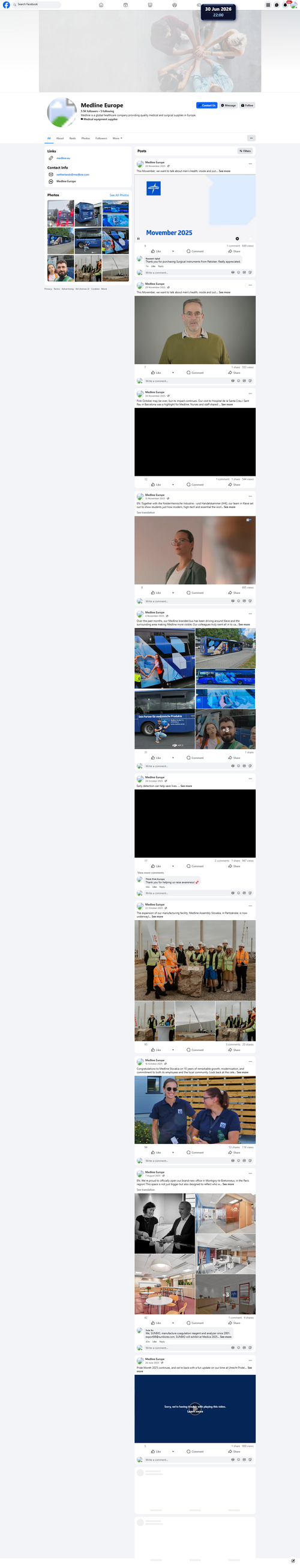This screenshot has height=1568, width=300.
Task: Share the Medline Assembly Slovakia expansion post
Action: tap(234, 1050)
